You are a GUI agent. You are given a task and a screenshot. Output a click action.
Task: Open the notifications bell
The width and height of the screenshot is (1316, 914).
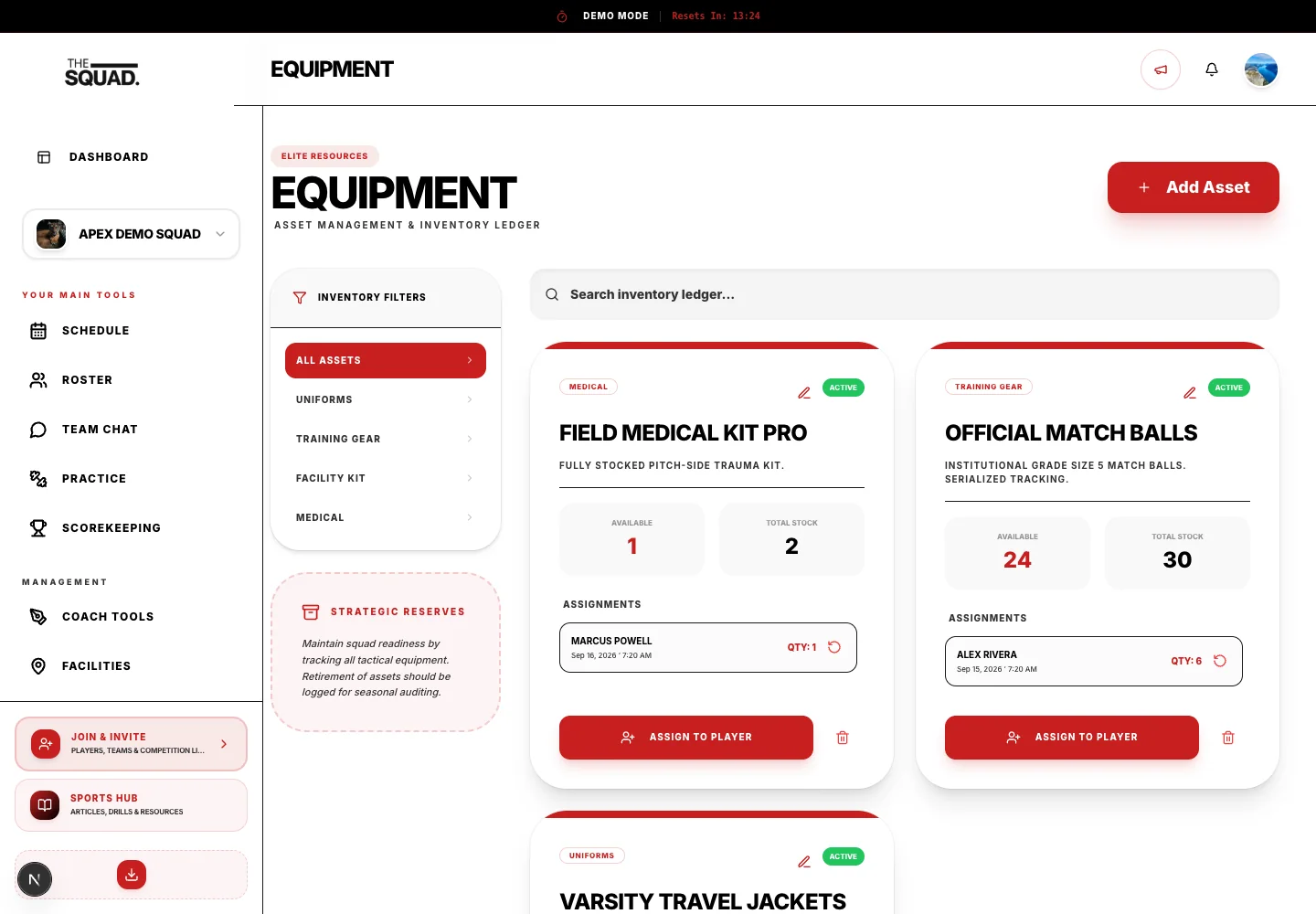(1212, 69)
